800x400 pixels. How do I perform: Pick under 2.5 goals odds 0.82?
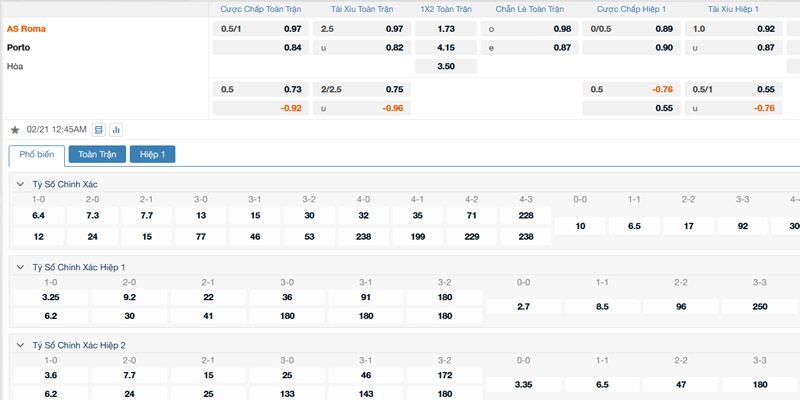pos(362,48)
